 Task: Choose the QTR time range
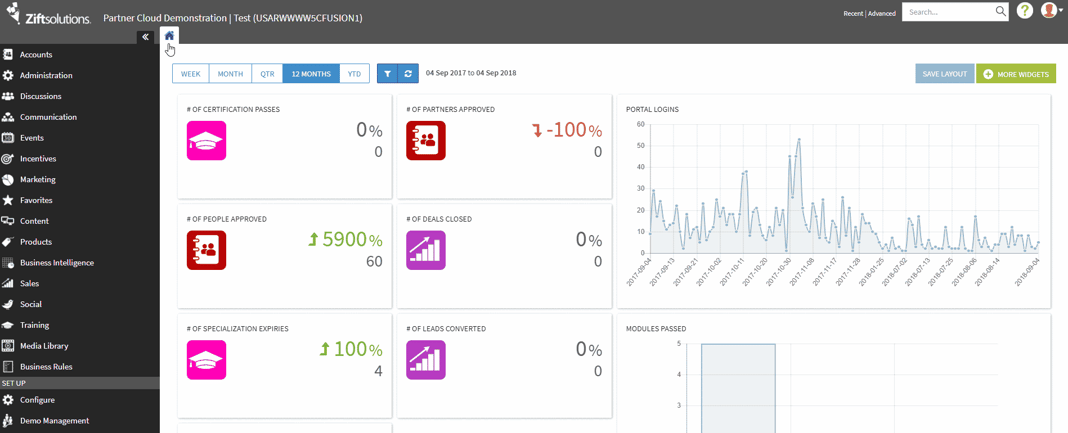267,74
